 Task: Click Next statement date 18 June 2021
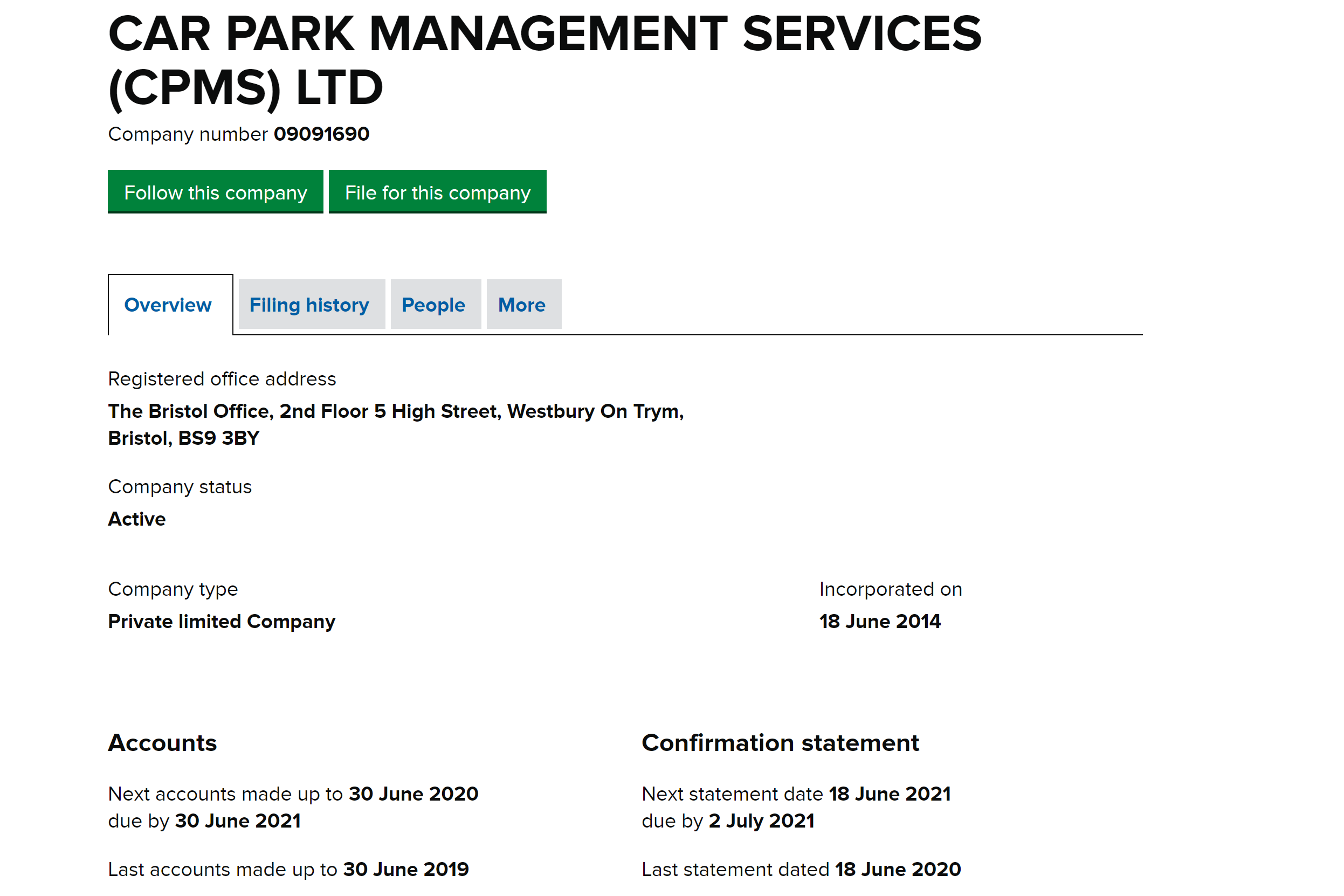(x=797, y=794)
